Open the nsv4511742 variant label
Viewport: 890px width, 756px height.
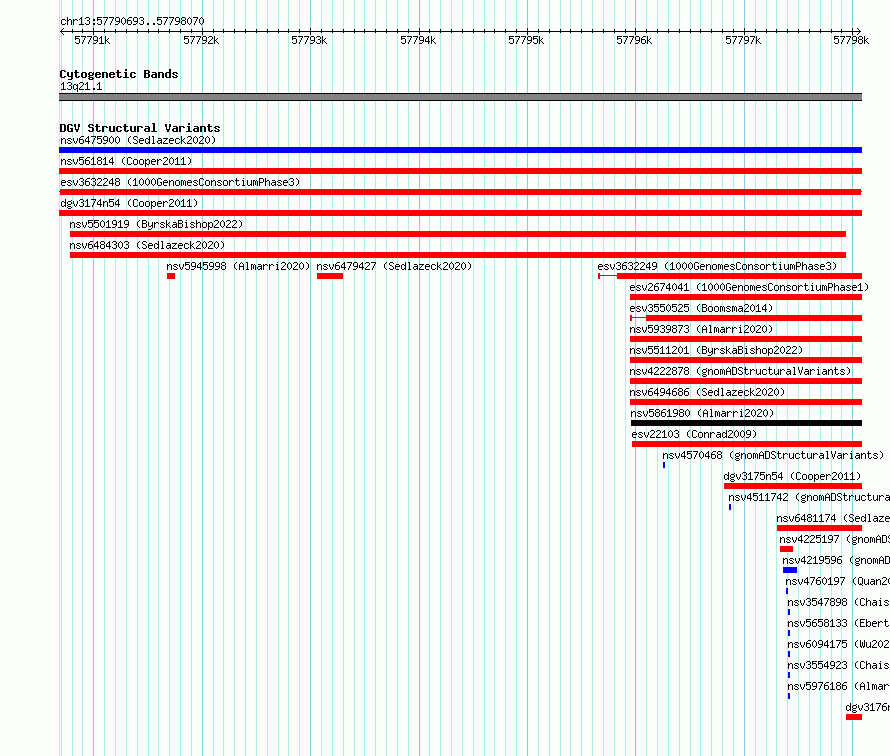[x=809, y=497]
